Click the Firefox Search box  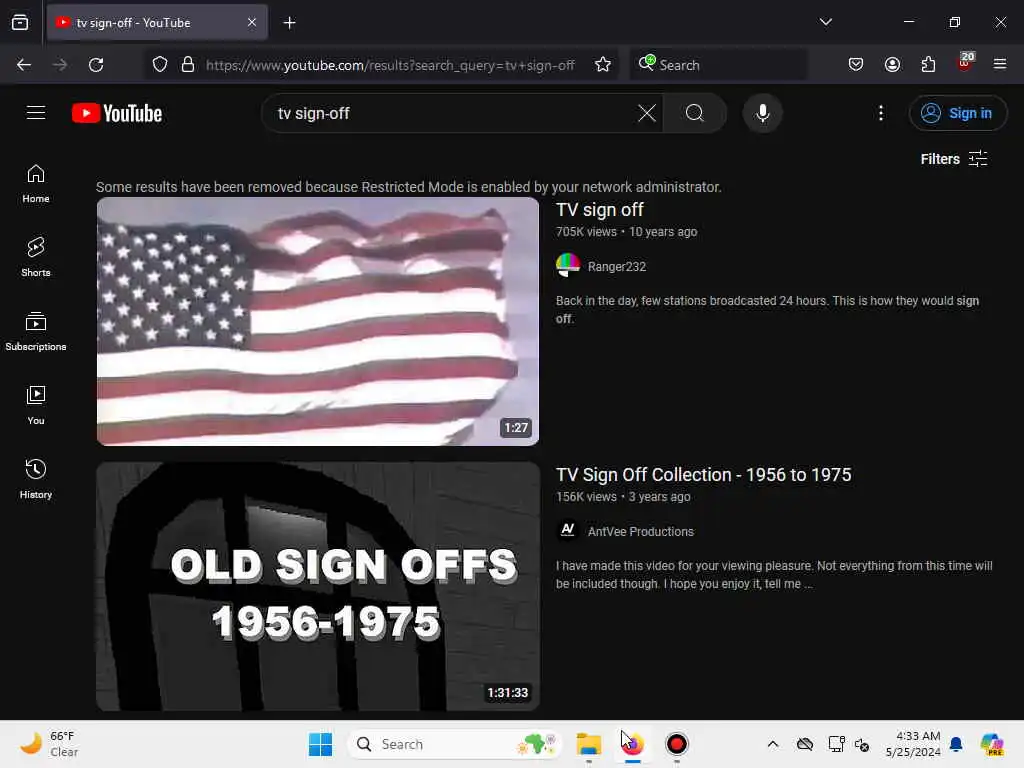coord(718,65)
